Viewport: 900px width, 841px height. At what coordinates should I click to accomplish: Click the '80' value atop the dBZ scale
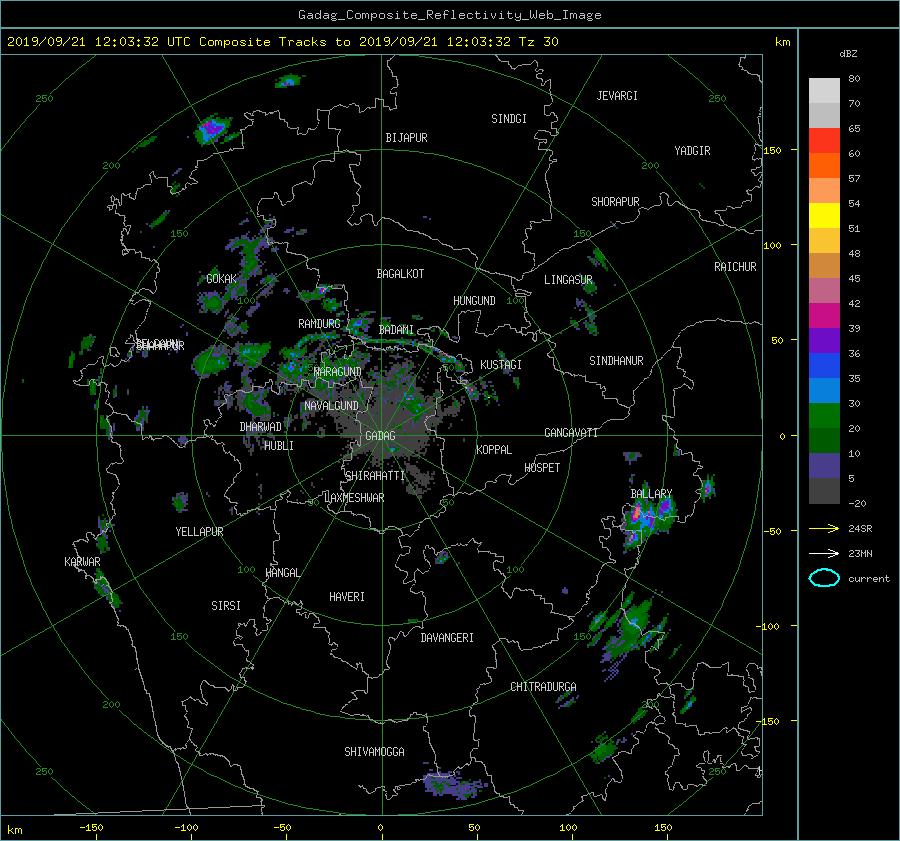tap(854, 79)
